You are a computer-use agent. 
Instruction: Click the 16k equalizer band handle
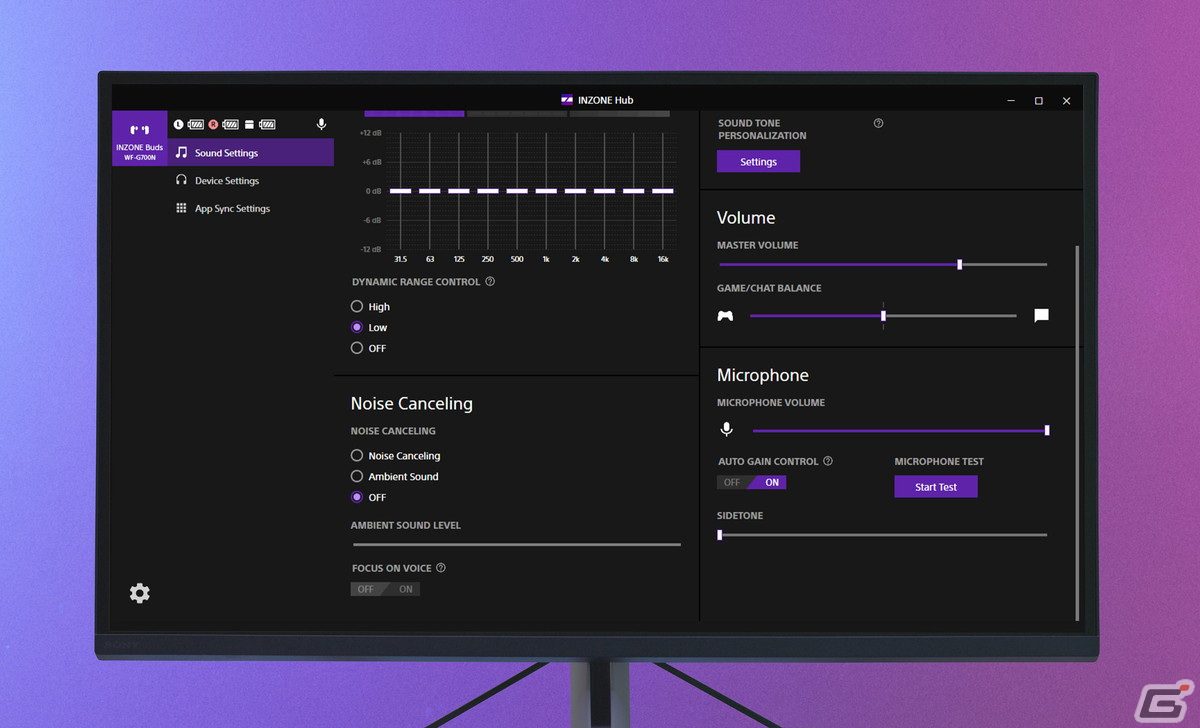pos(662,190)
